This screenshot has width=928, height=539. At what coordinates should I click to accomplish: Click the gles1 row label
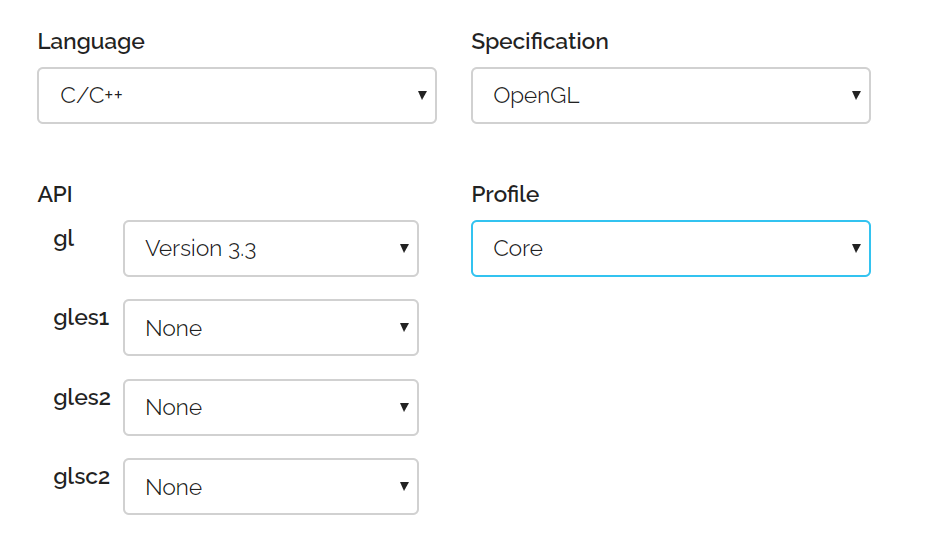point(81,319)
